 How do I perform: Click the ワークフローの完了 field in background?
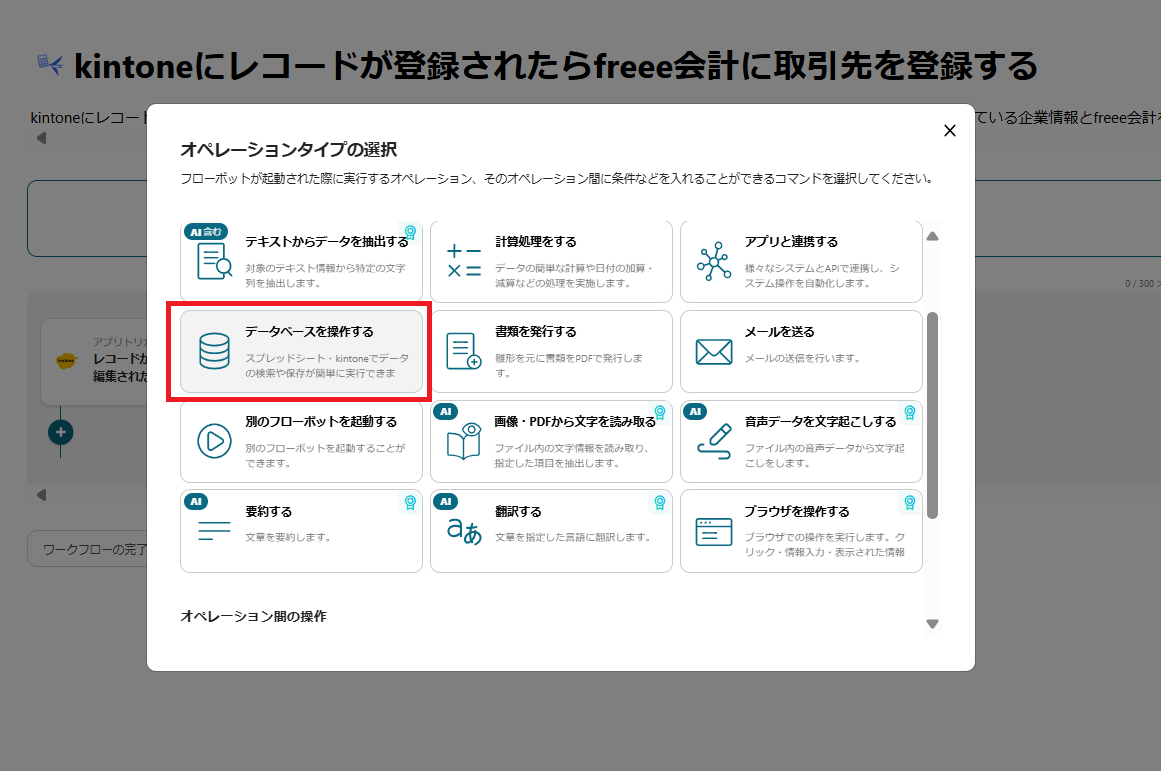[x=87, y=549]
